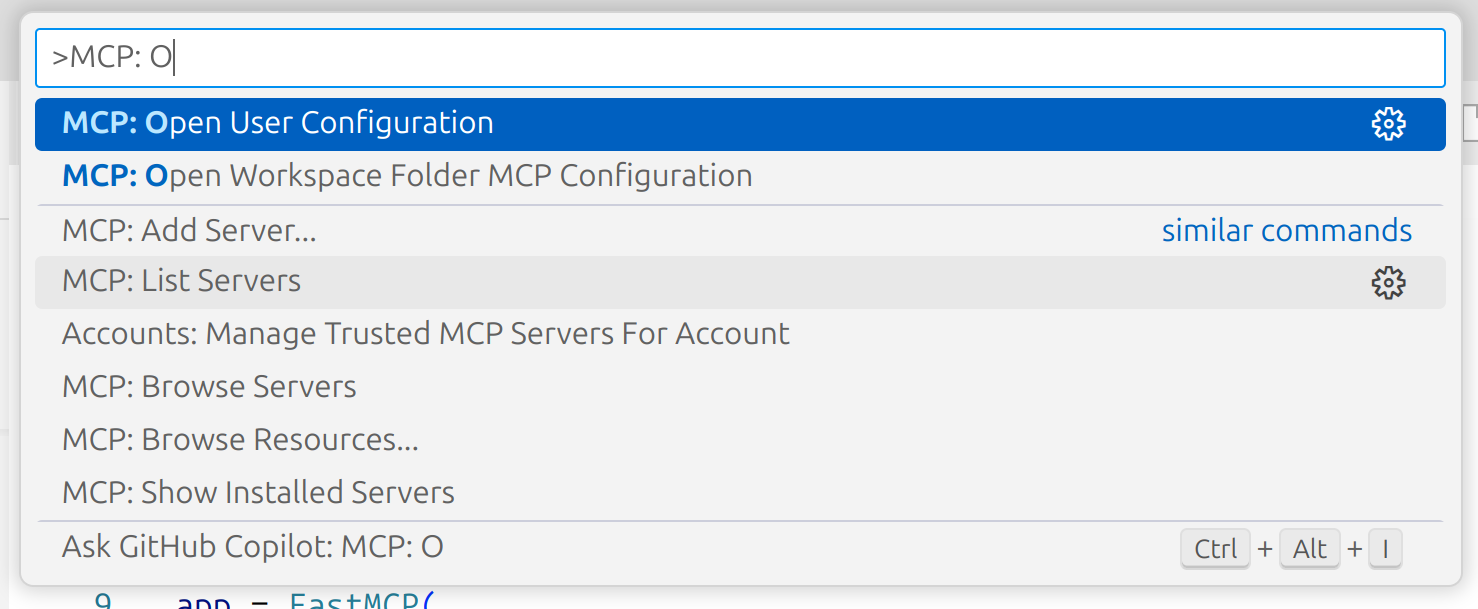Select Ask GitHub Copilot: MCP: O entry
The image size is (1478, 609).
[x=740, y=548]
